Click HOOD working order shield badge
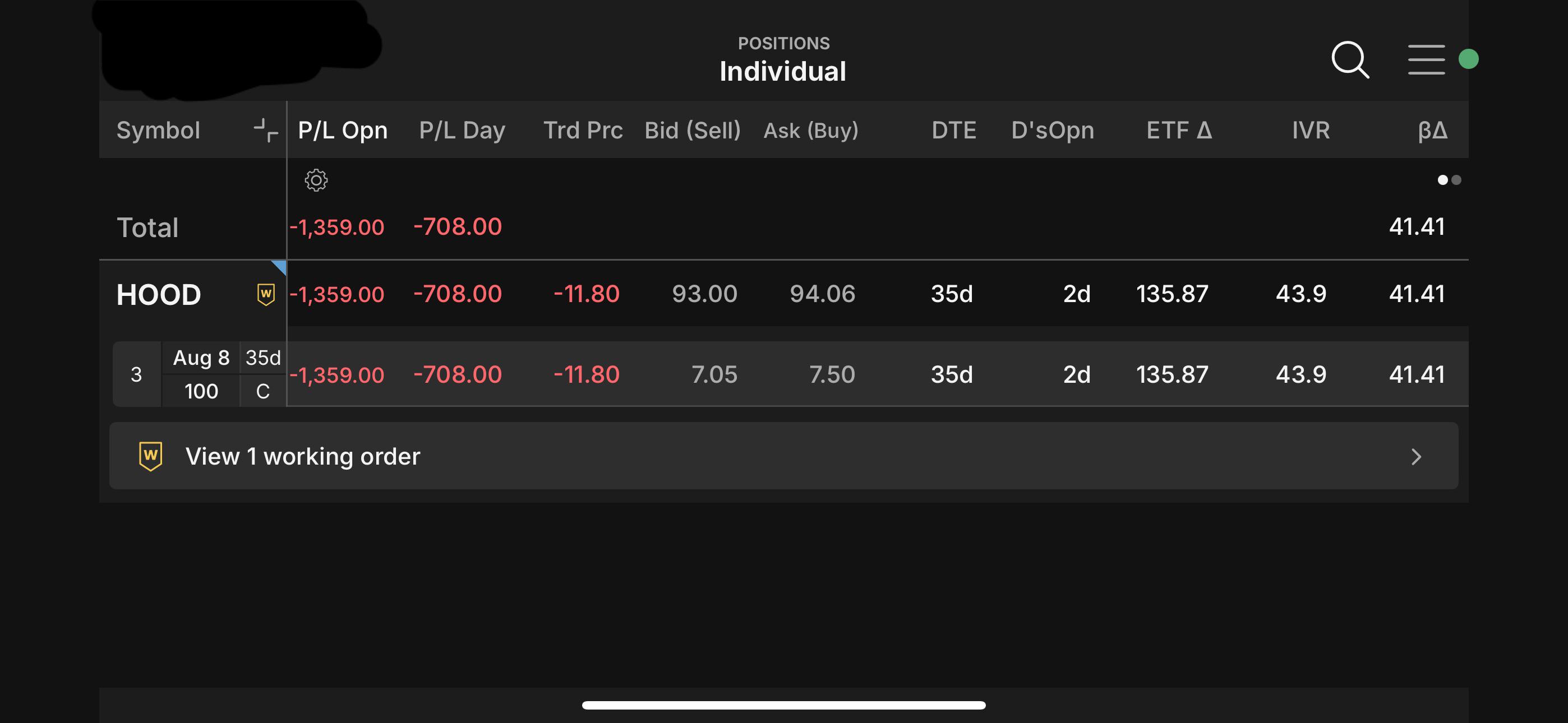This screenshot has width=1568, height=723. click(x=266, y=295)
